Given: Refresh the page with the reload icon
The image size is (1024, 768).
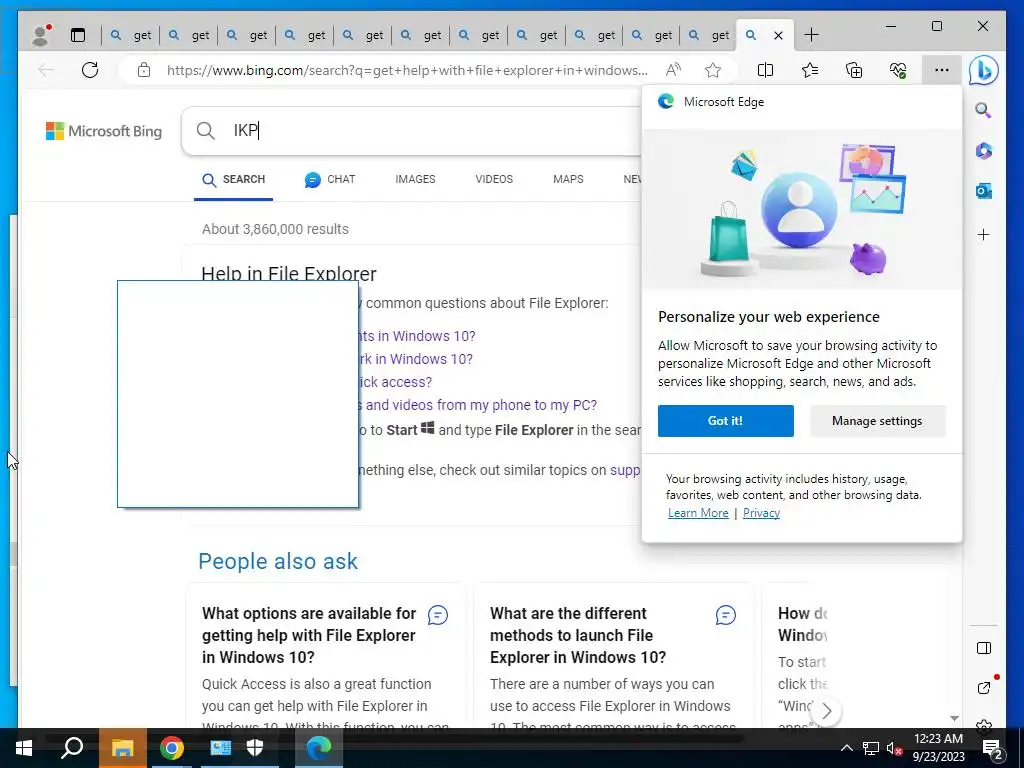Looking at the screenshot, I should coord(90,70).
